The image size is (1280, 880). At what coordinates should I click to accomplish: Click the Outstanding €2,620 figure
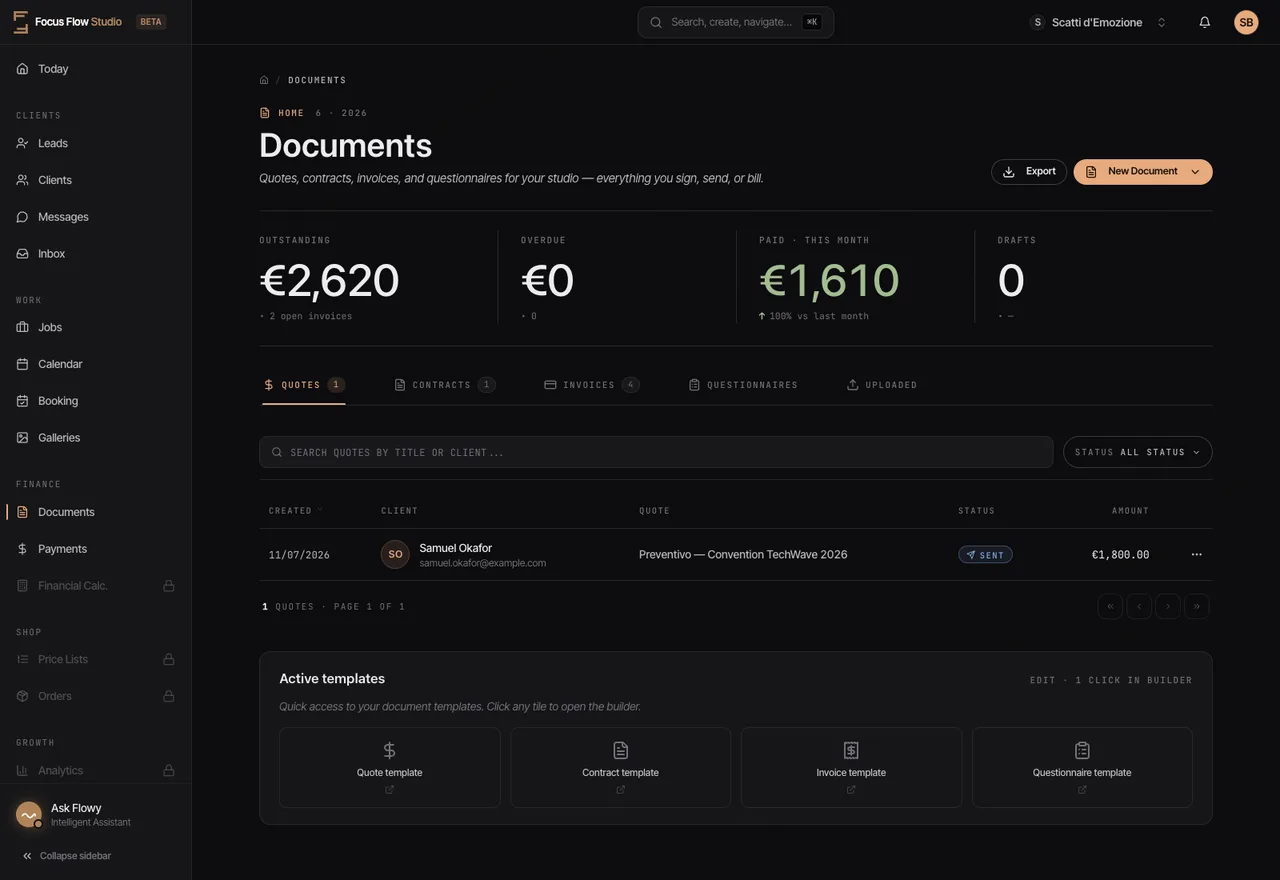click(330, 280)
